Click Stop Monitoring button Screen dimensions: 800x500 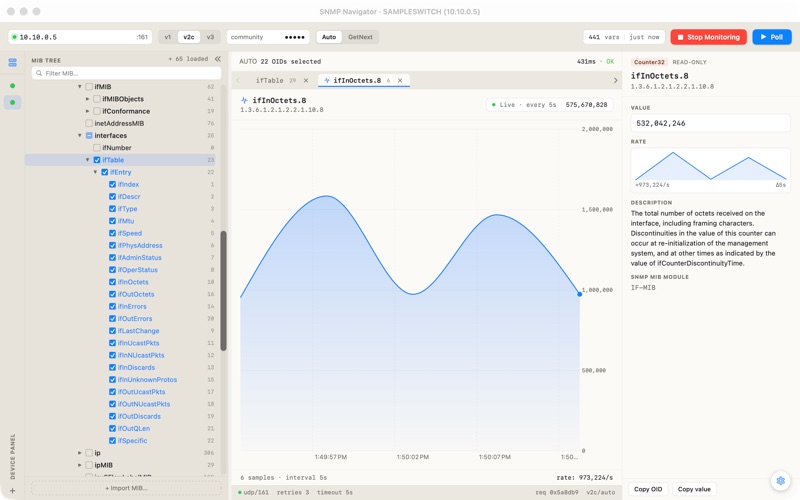point(708,37)
